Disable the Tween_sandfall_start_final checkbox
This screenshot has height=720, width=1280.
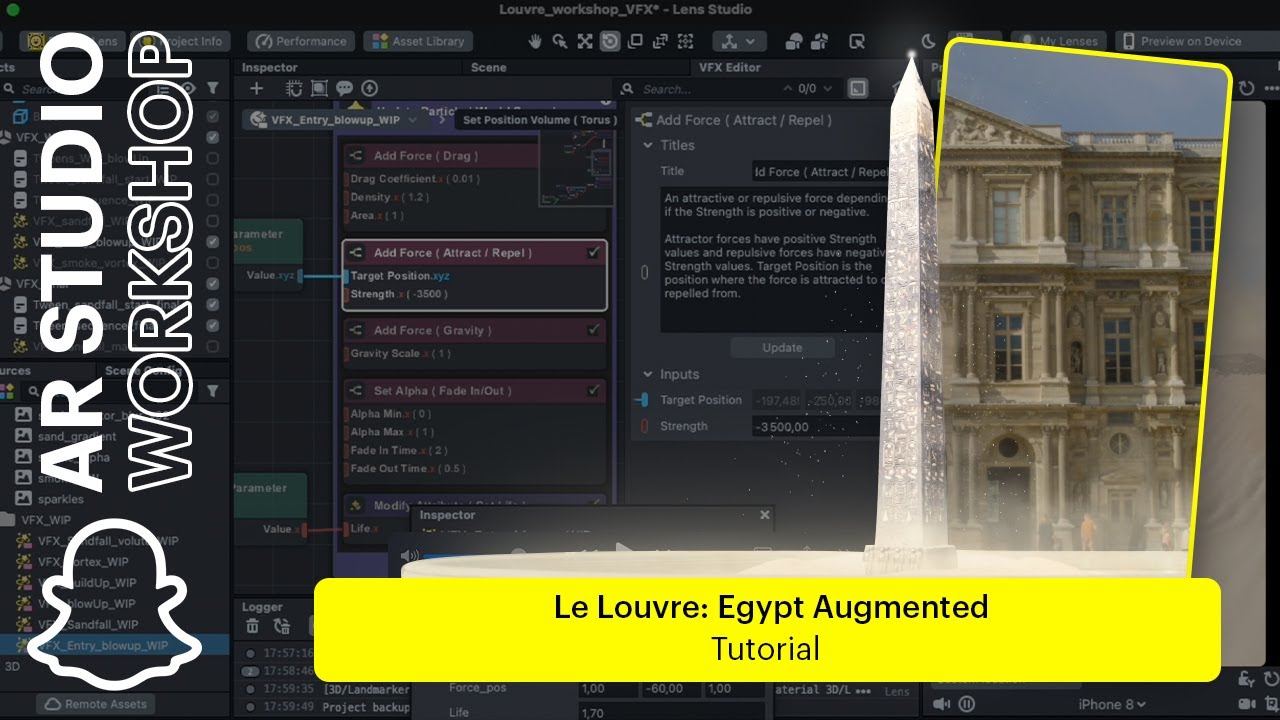(212, 305)
